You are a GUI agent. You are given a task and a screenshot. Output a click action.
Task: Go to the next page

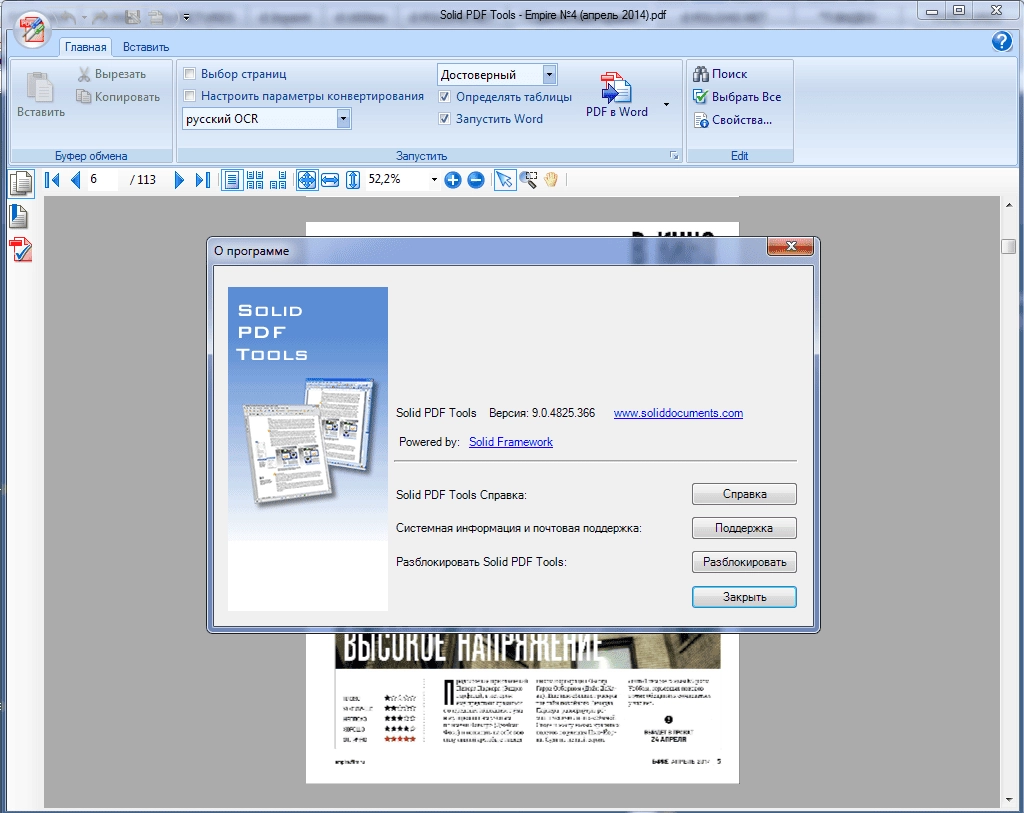click(179, 180)
